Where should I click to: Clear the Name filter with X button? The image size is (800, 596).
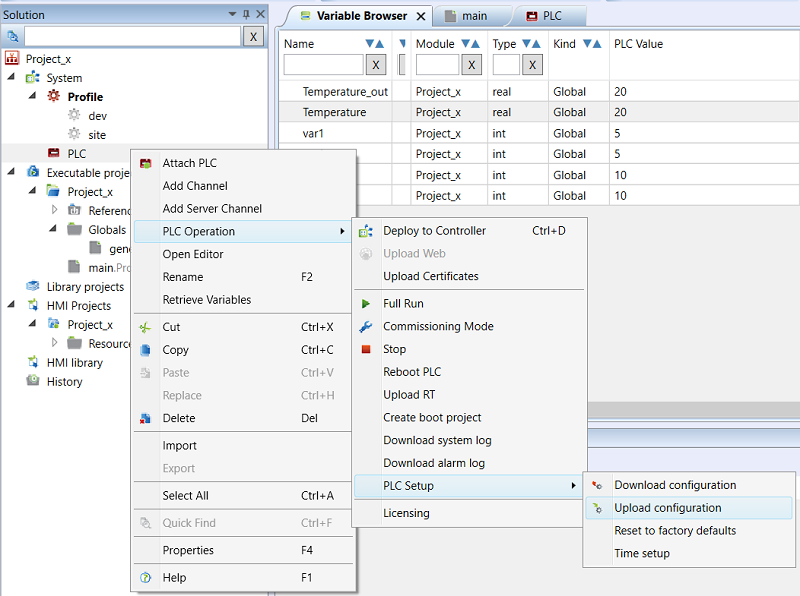coord(376,65)
